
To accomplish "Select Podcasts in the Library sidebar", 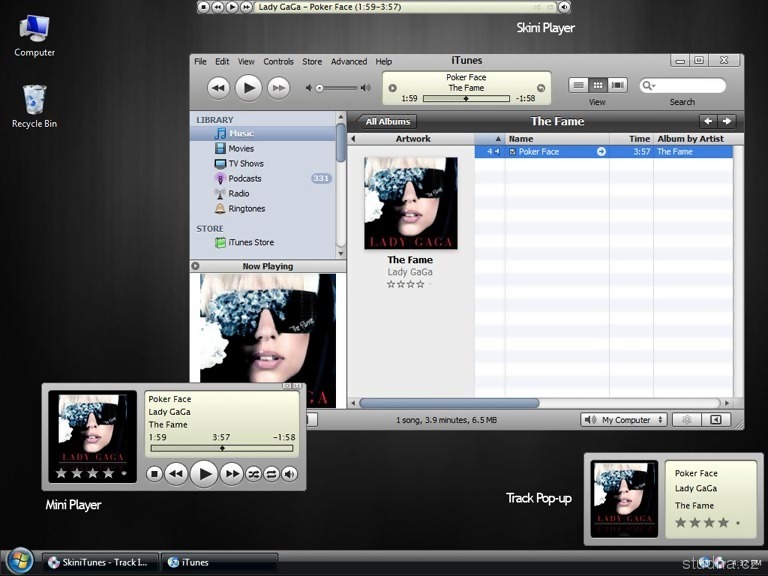I will click(244, 179).
